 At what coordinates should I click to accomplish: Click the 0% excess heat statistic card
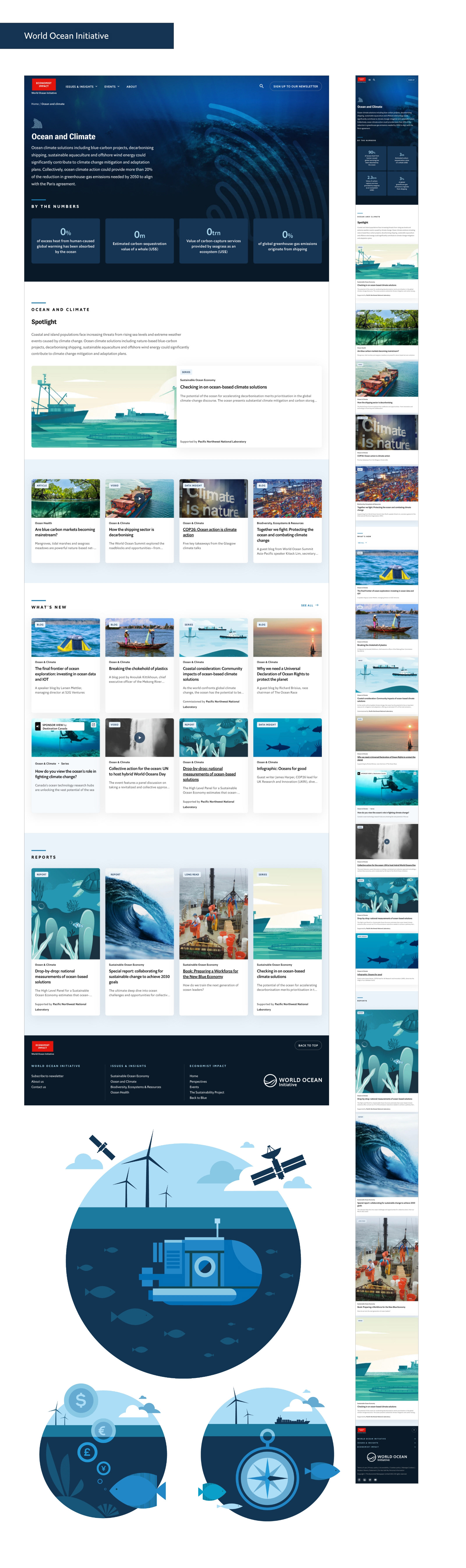tap(66, 241)
